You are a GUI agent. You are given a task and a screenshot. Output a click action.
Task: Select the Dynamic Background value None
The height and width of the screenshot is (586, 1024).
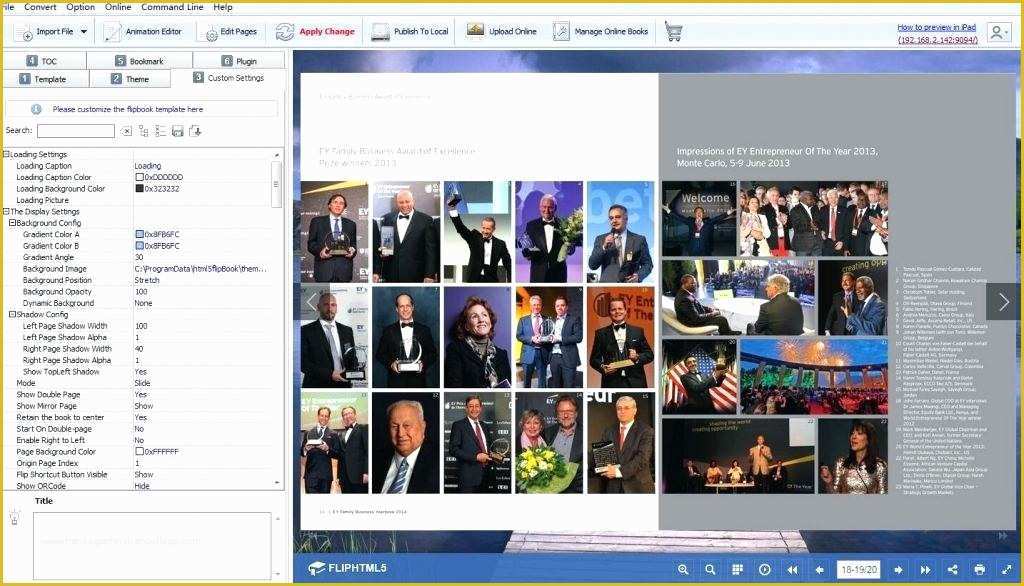point(143,303)
